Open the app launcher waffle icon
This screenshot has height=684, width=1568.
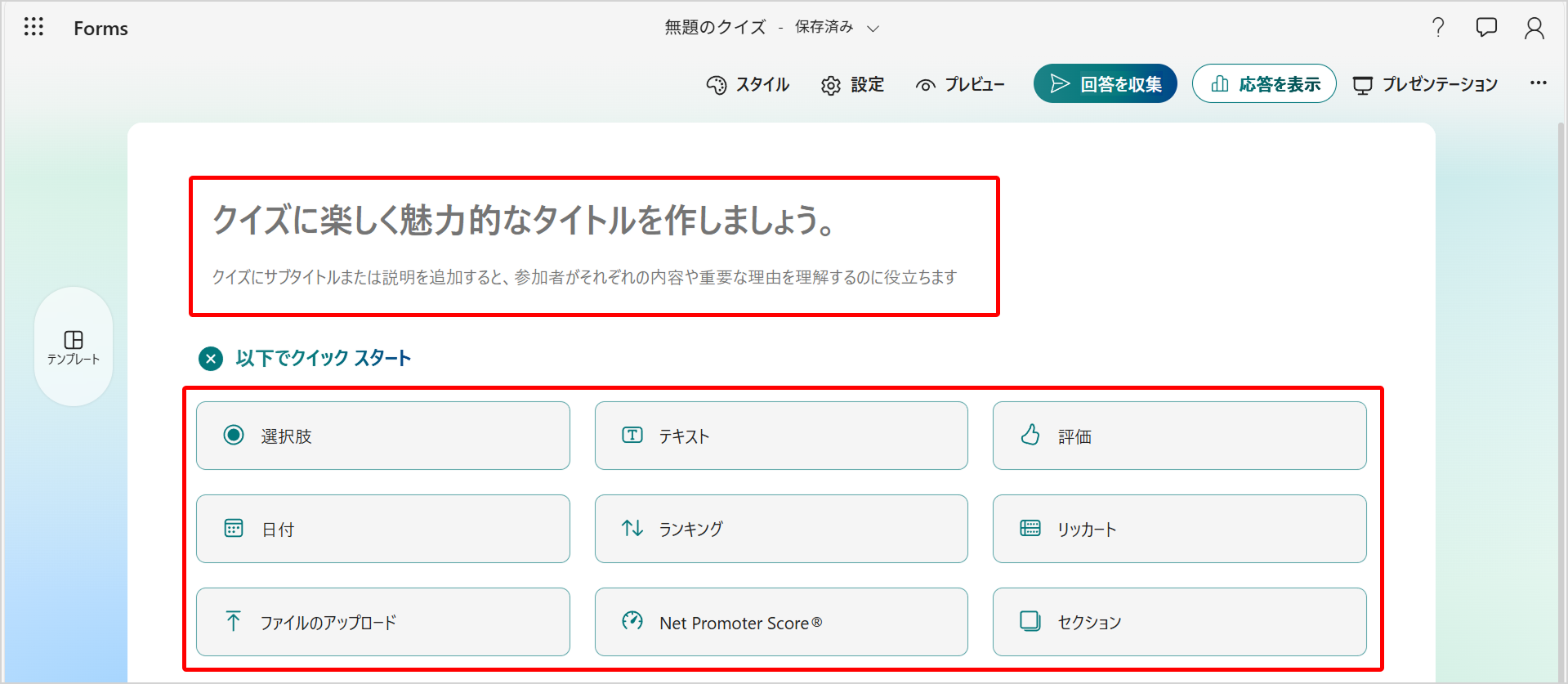[34, 27]
